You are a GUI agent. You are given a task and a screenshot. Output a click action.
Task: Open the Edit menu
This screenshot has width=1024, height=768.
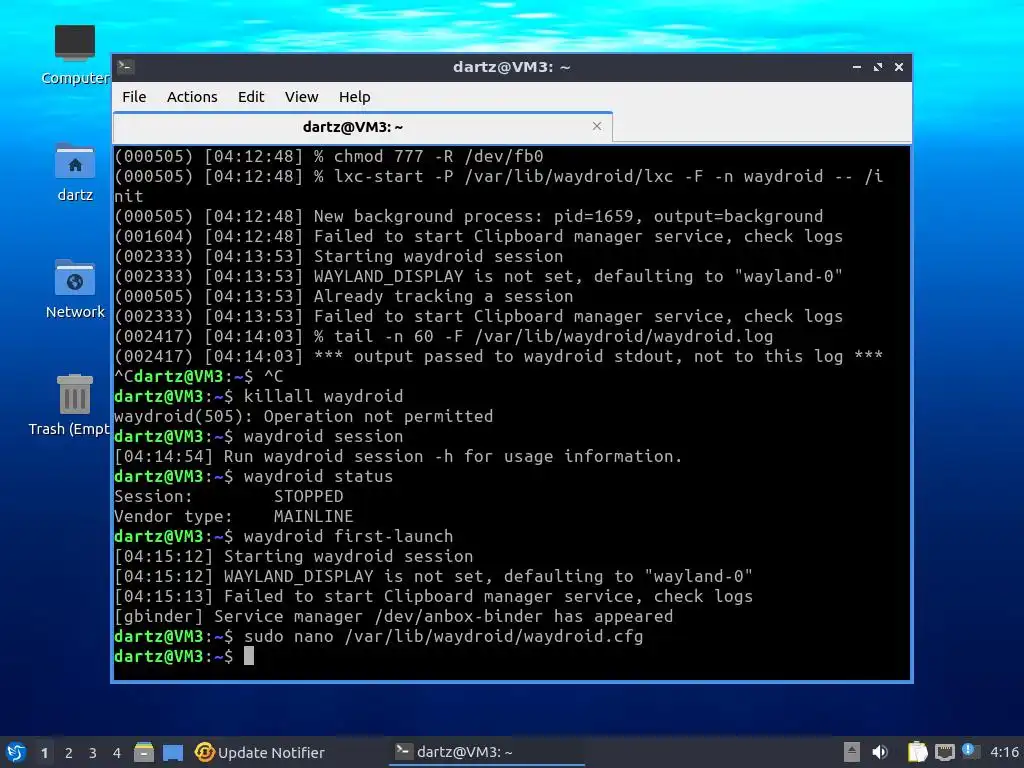pyautogui.click(x=251, y=97)
